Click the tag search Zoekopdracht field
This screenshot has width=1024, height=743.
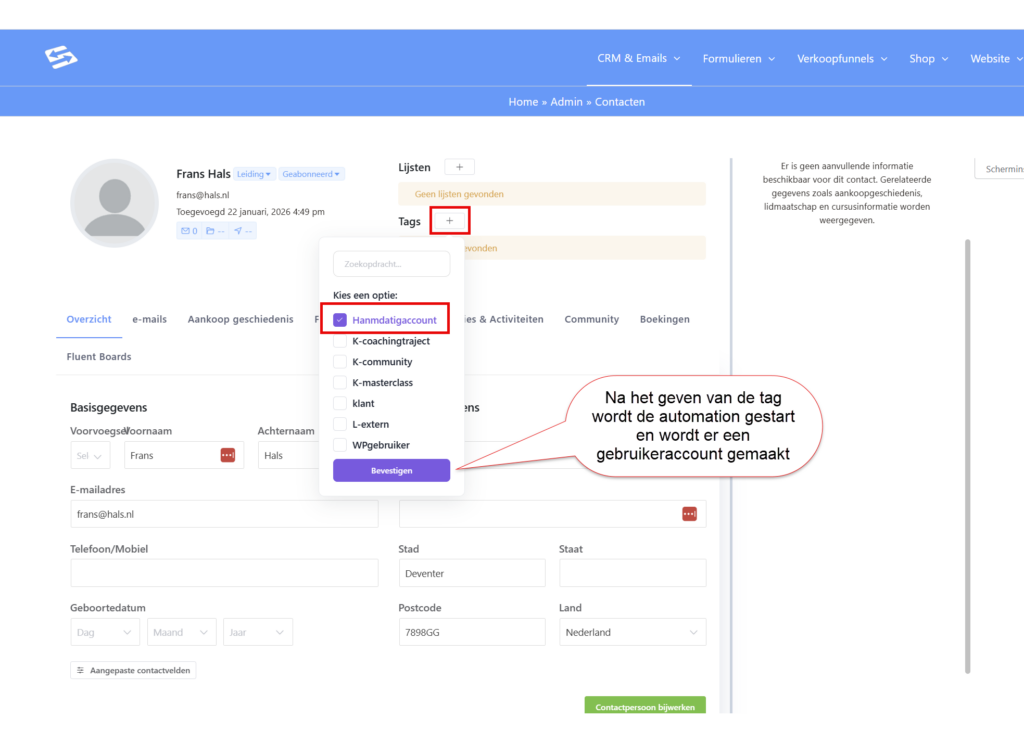[391, 264]
